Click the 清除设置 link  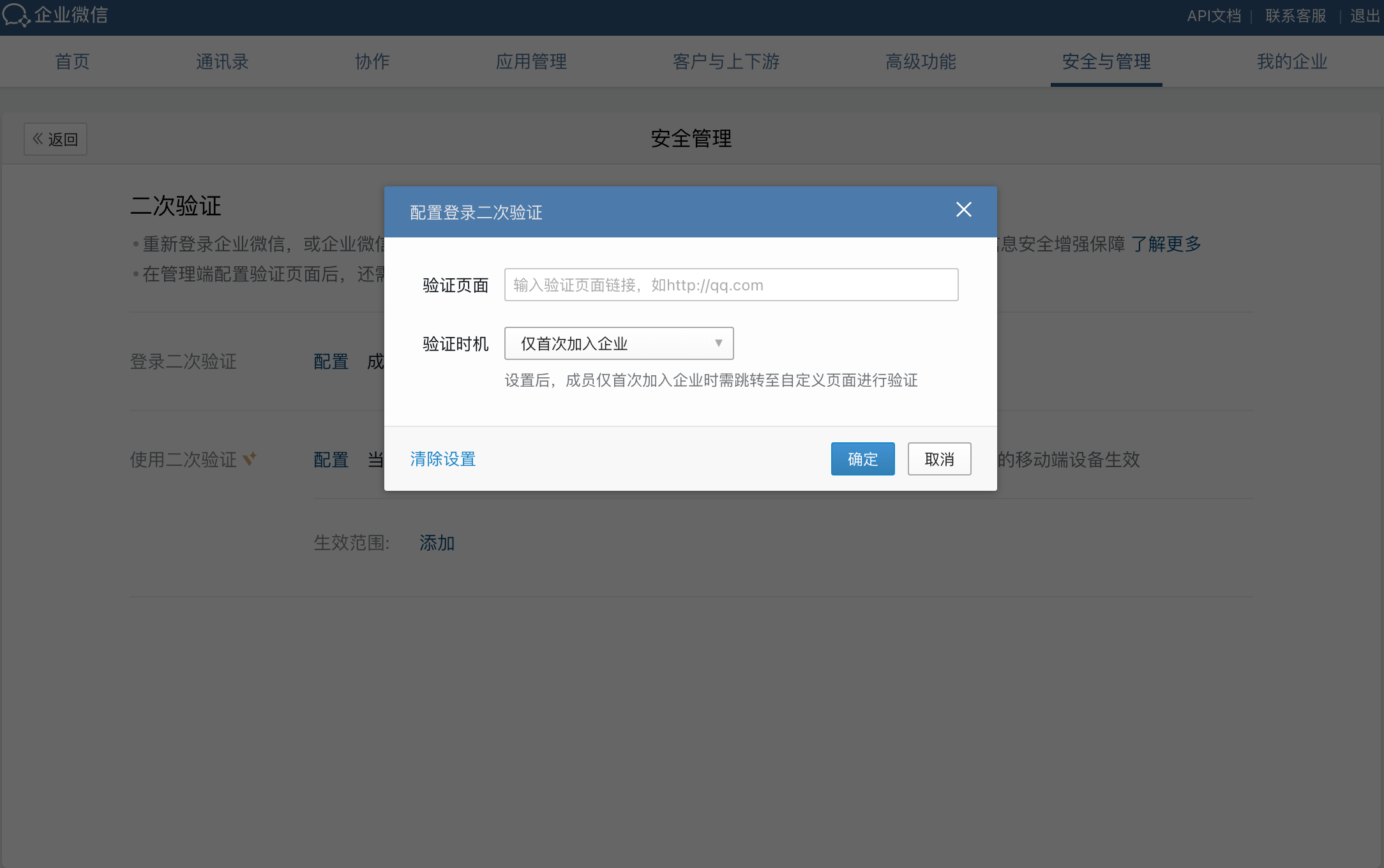coord(442,459)
